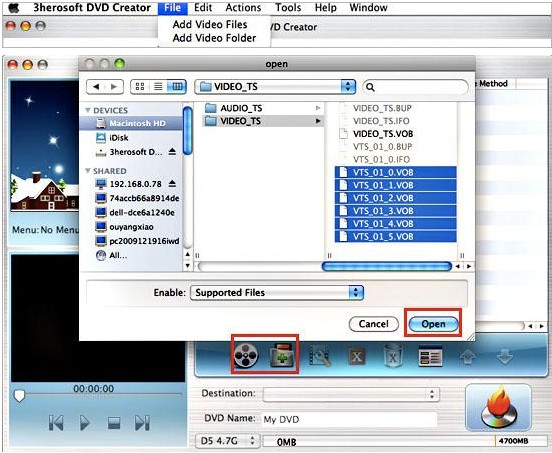Expand the AUDIO_TS folder arrow
The image size is (552, 453).
pos(318,108)
